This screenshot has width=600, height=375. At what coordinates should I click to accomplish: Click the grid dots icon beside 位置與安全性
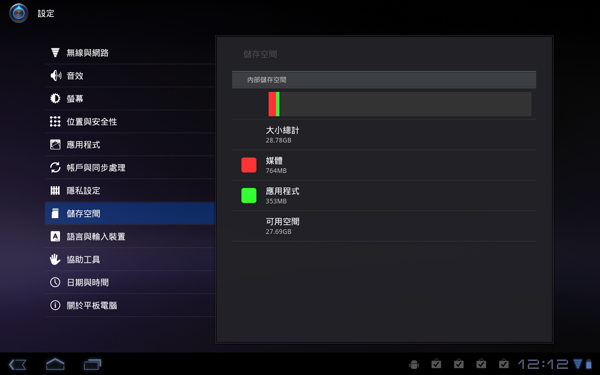pyautogui.click(x=55, y=121)
